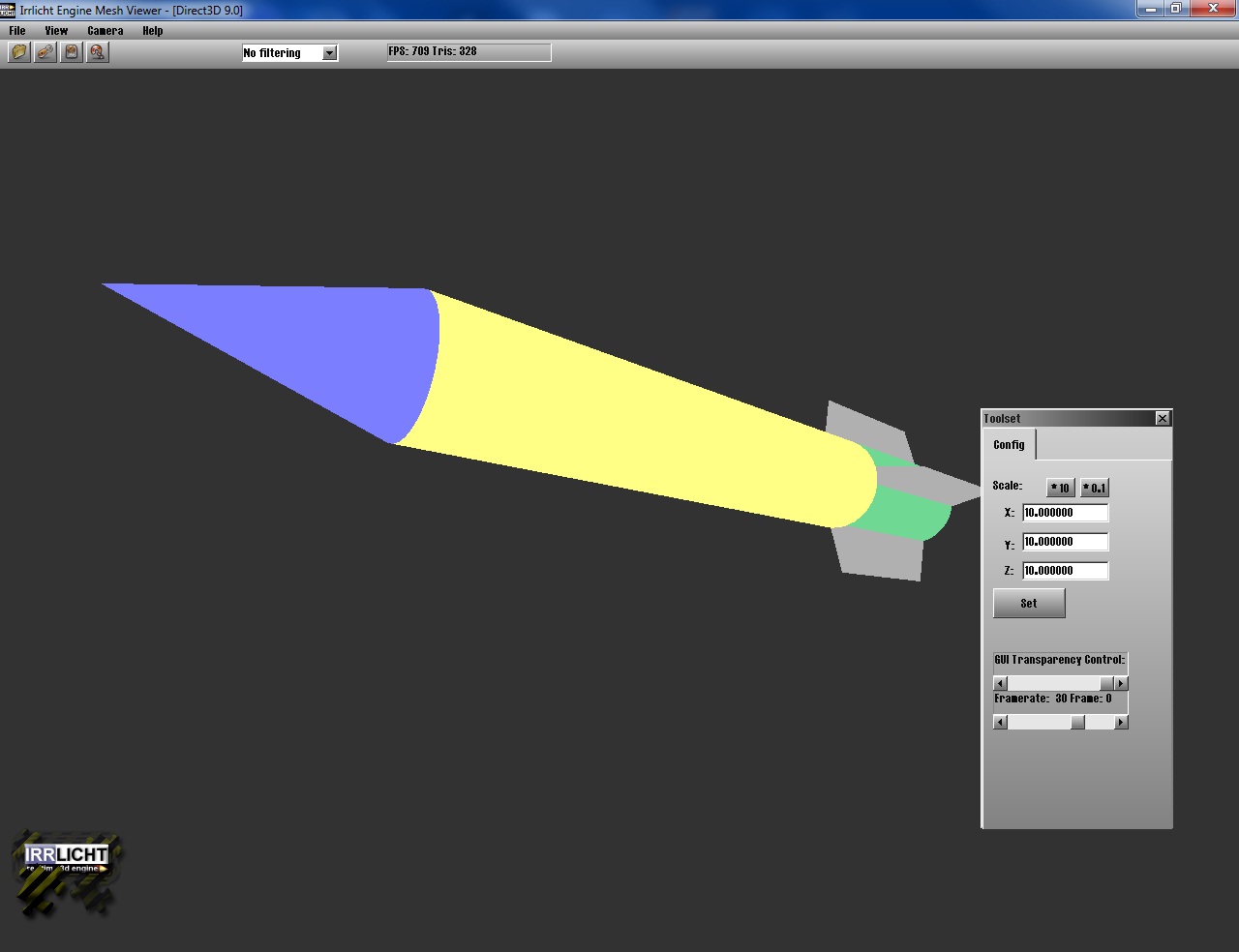1239x952 pixels.
Task: Click right arrow of framerate scrollbar
Action: tap(1121, 722)
